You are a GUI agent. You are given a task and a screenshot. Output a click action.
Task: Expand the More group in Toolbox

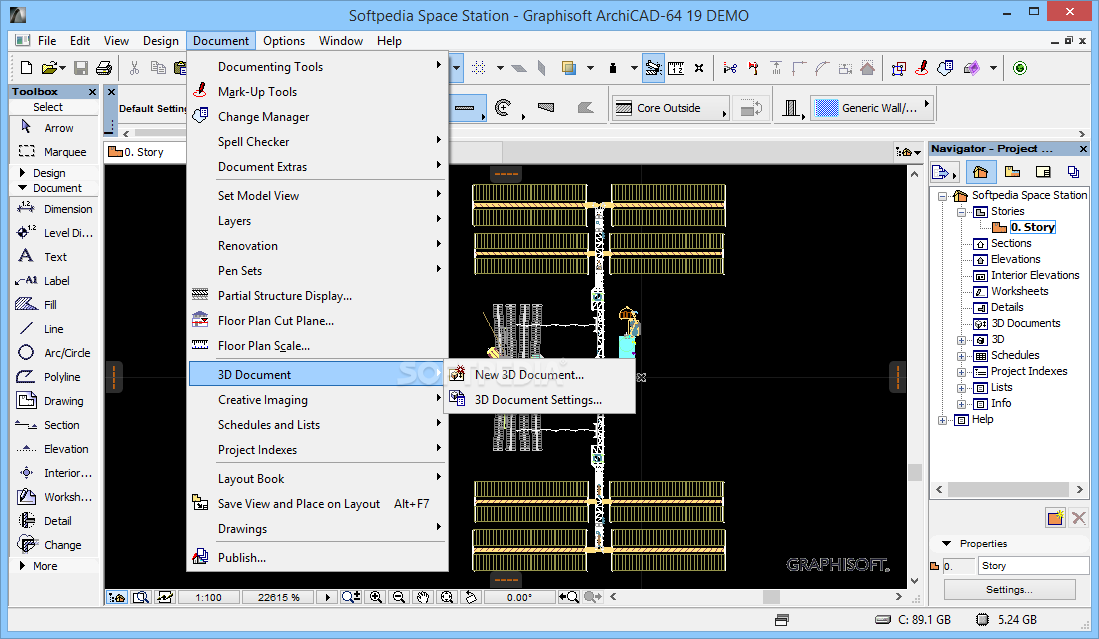coord(22,565)
